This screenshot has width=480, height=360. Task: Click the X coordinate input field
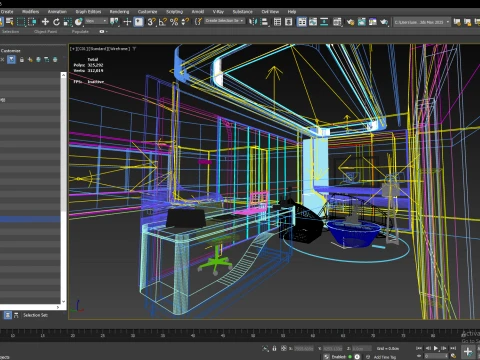pos(304,349)
